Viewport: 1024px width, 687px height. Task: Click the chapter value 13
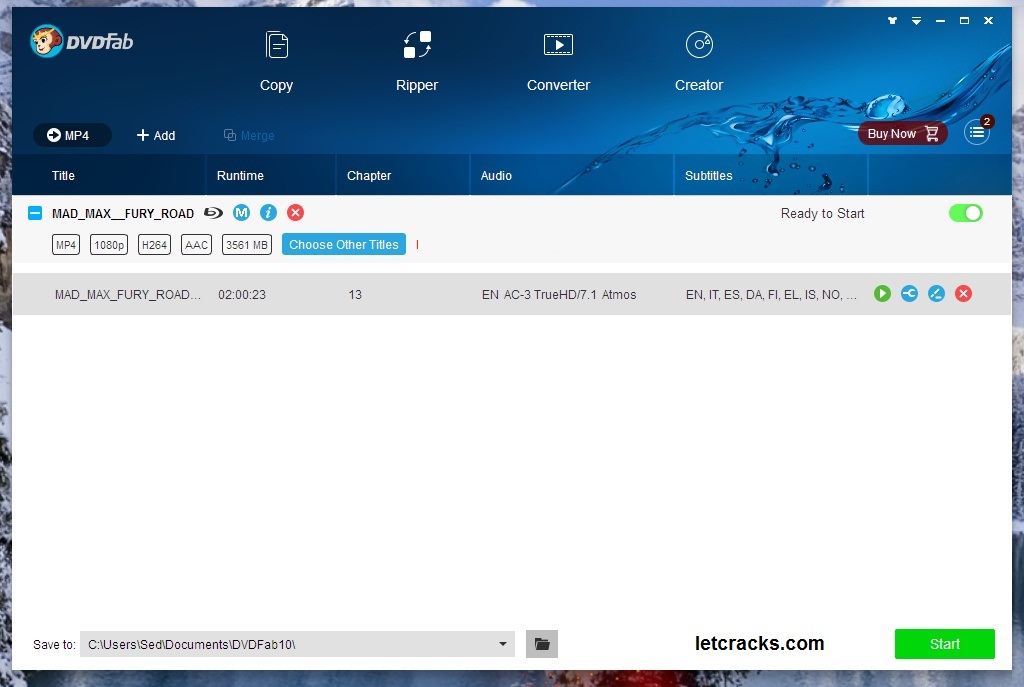[355, 295]
